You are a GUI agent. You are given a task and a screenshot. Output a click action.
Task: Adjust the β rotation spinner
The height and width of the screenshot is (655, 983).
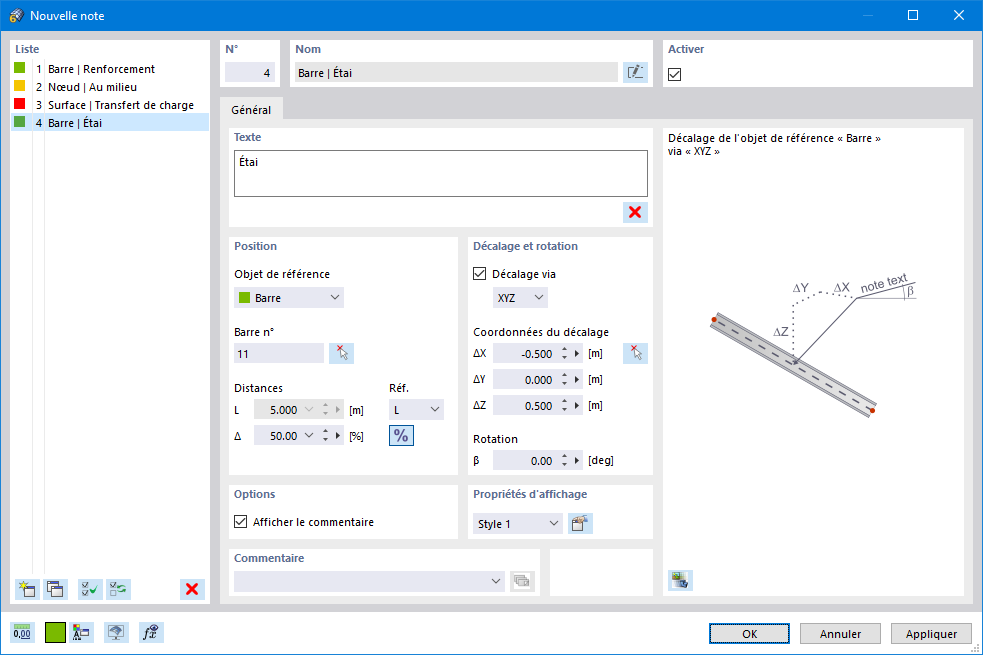tap(564, 461)
